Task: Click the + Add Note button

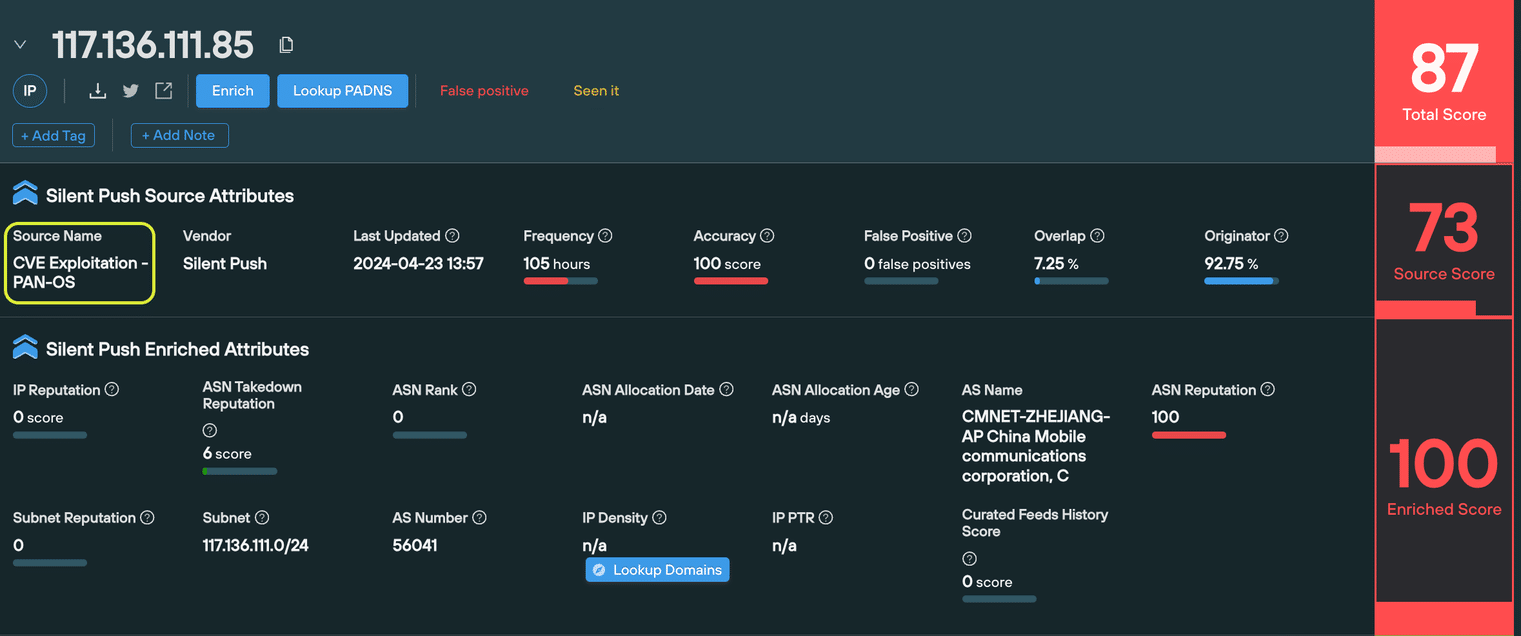Action: (180, 135)
